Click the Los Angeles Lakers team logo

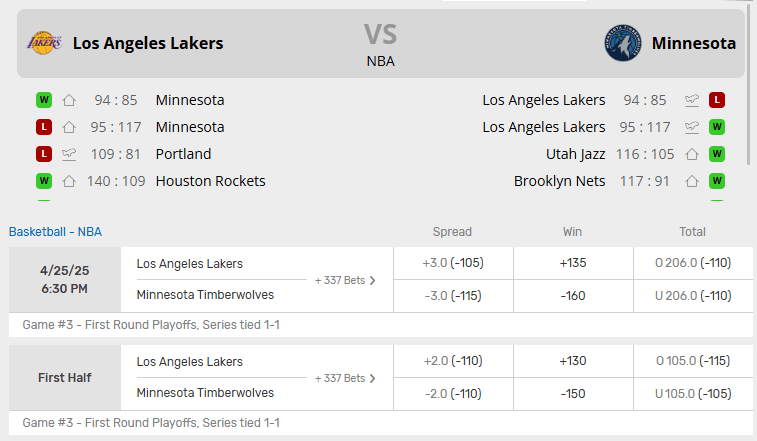click(x=44, y=43)
